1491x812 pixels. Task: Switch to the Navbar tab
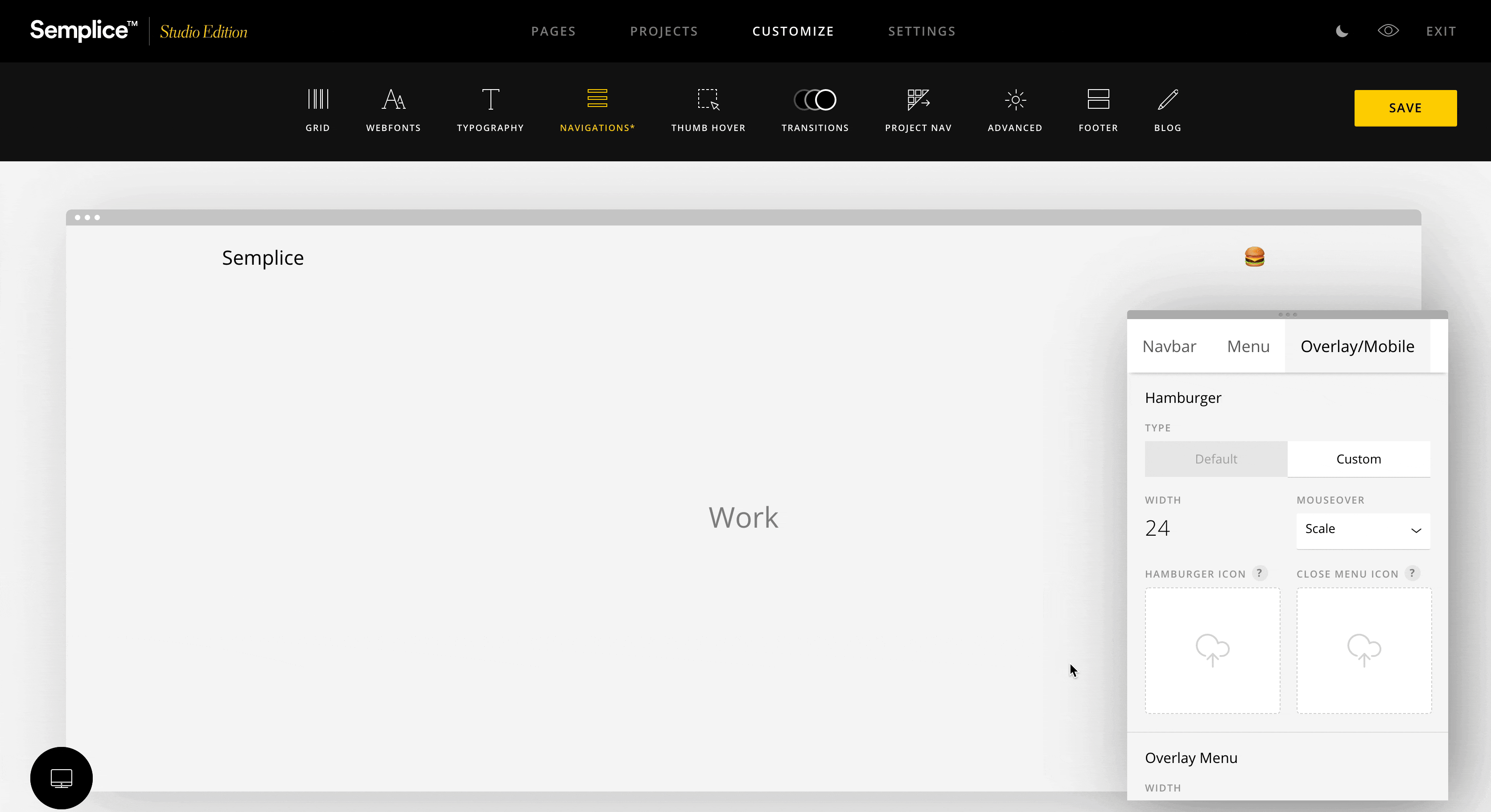[1169, 346]
